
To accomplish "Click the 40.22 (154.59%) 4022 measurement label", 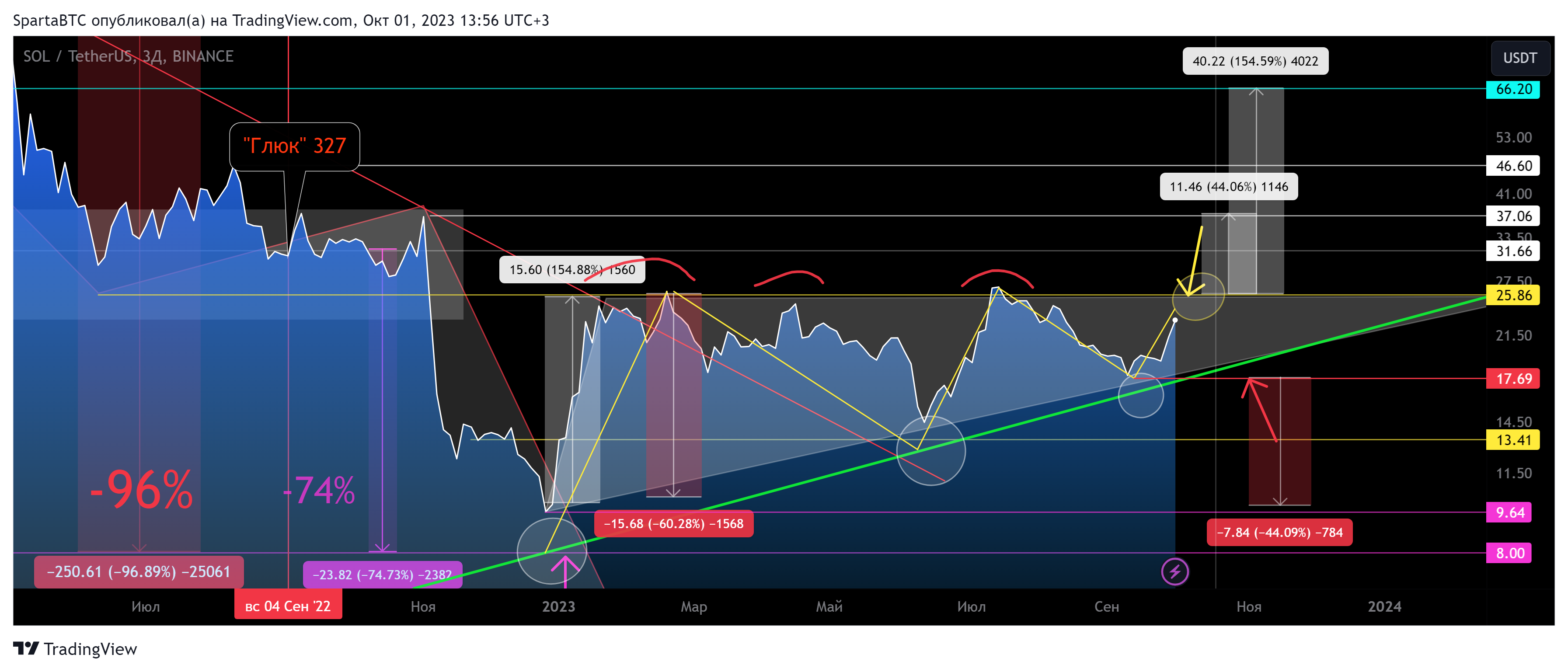I will coord(1255,61).
